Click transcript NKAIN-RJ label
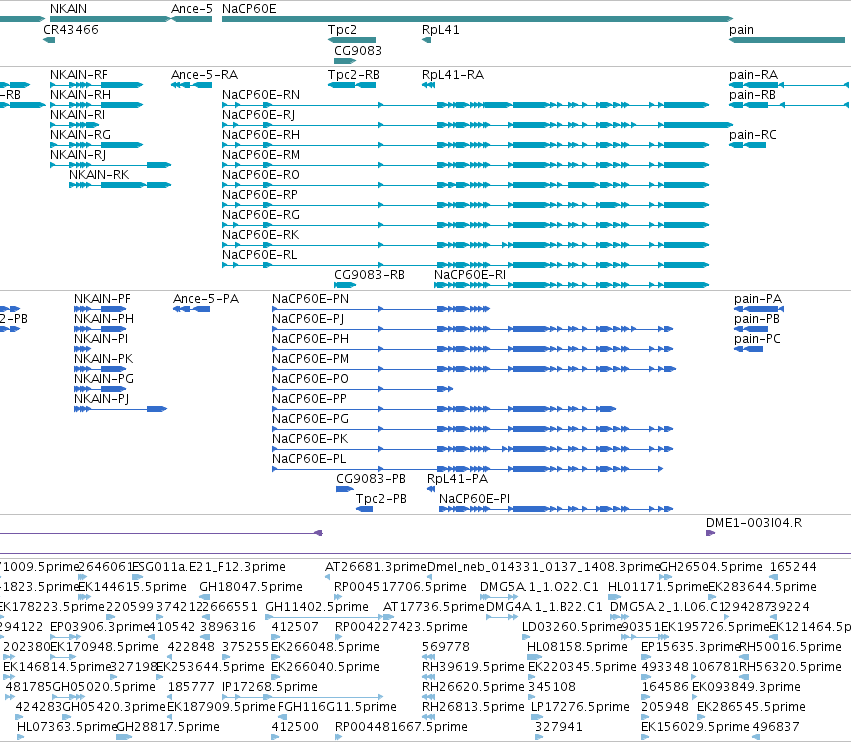The width and height of the screenshot is (851, 742). click(x=78, y=155)
